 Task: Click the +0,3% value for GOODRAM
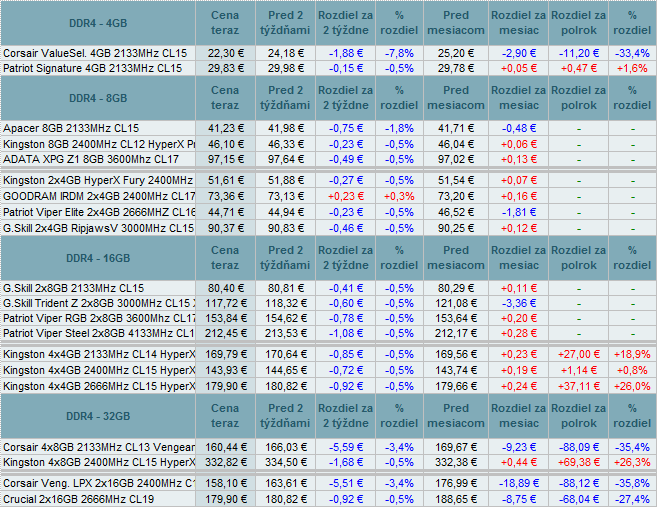[399, 197]
